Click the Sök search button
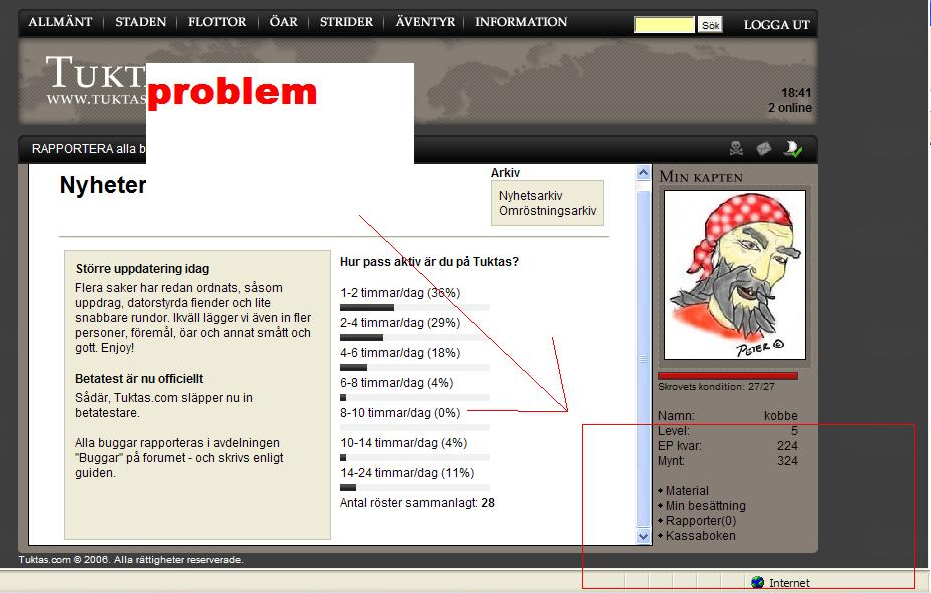This screenshot has width=931, height=593. point(710,25)
